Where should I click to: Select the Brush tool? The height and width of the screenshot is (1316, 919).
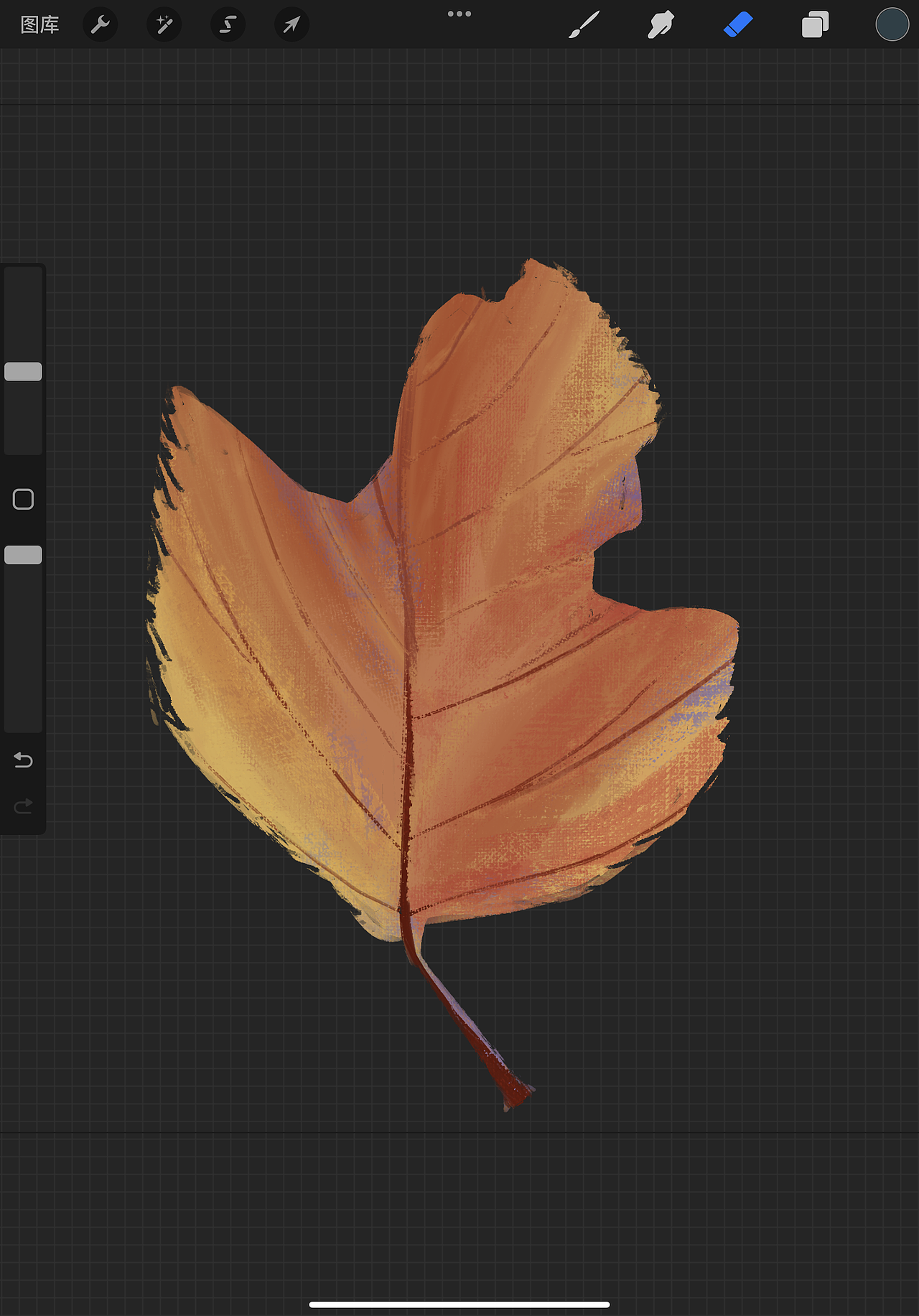pos(584,25)
